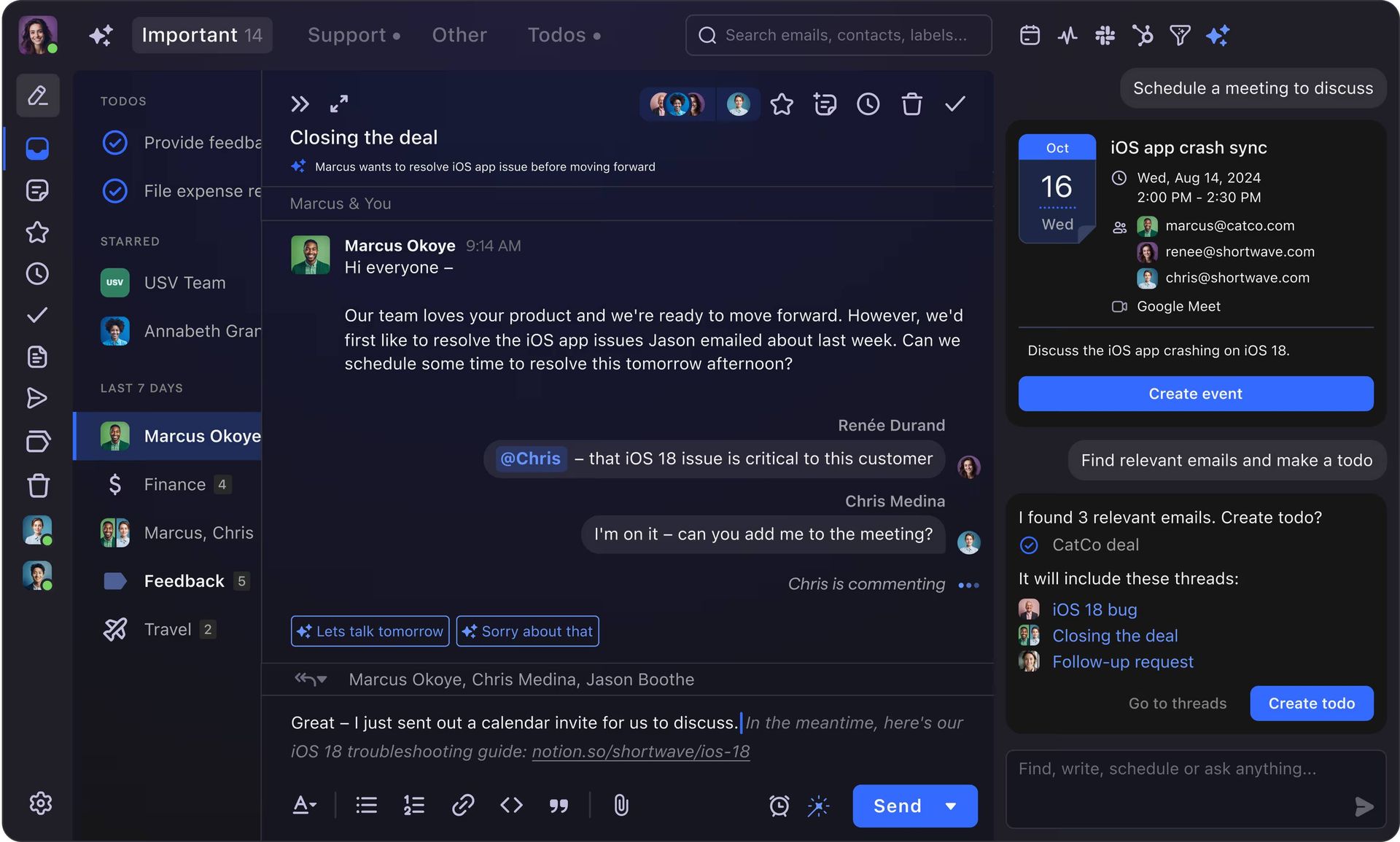The image size is (1400, 842).
Task: Star the Closing the deal thread
Action: (x=781, y=104)
